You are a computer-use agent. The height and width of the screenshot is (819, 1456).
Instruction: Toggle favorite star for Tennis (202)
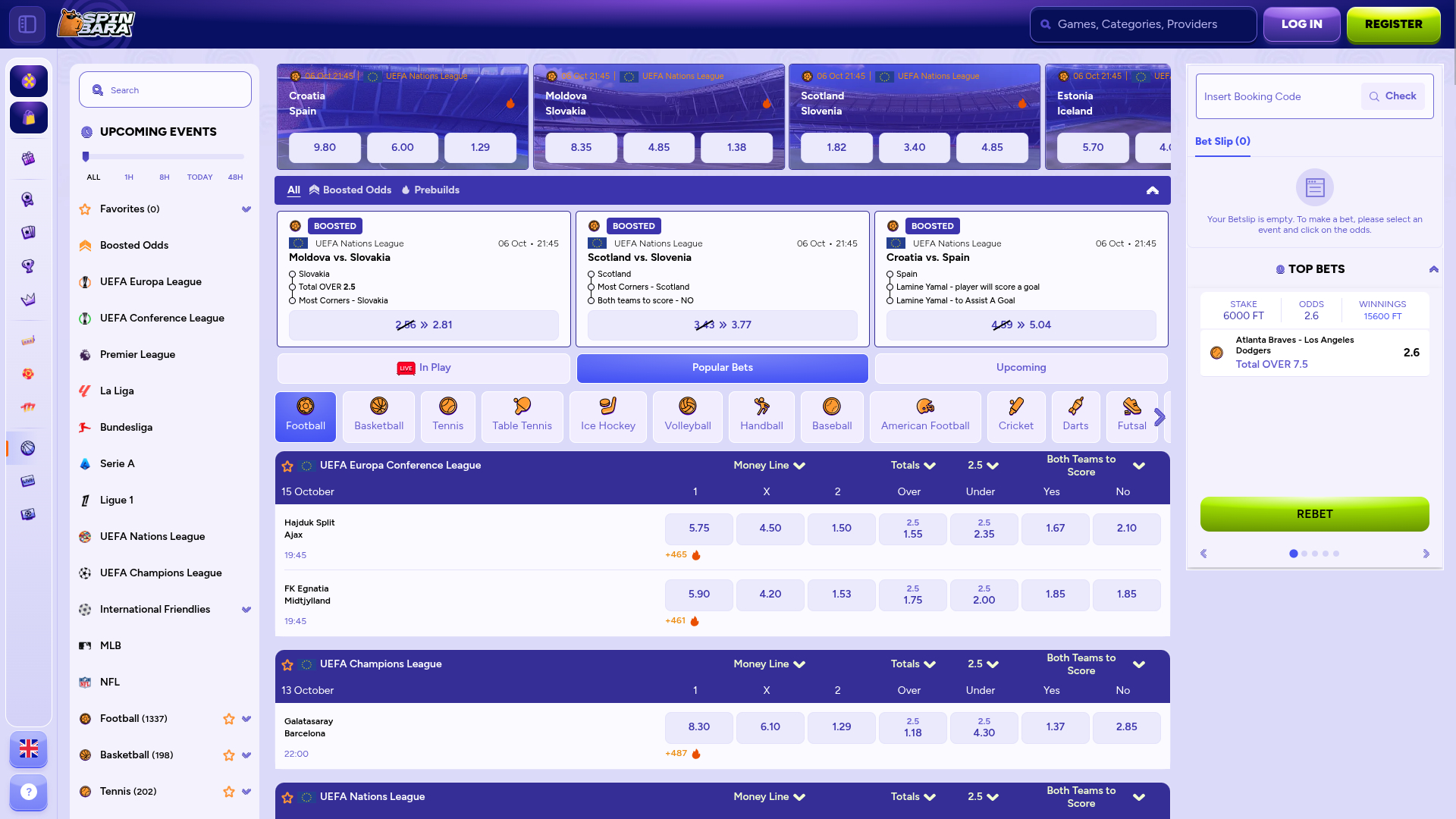tap(228, 792)
